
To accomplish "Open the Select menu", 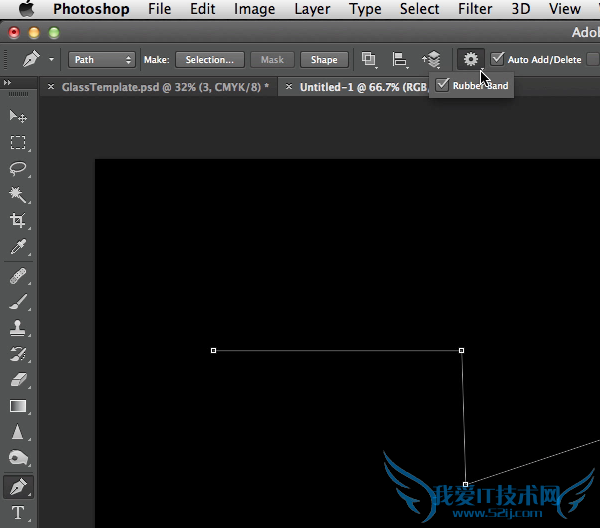I will (x=419, y=8).
